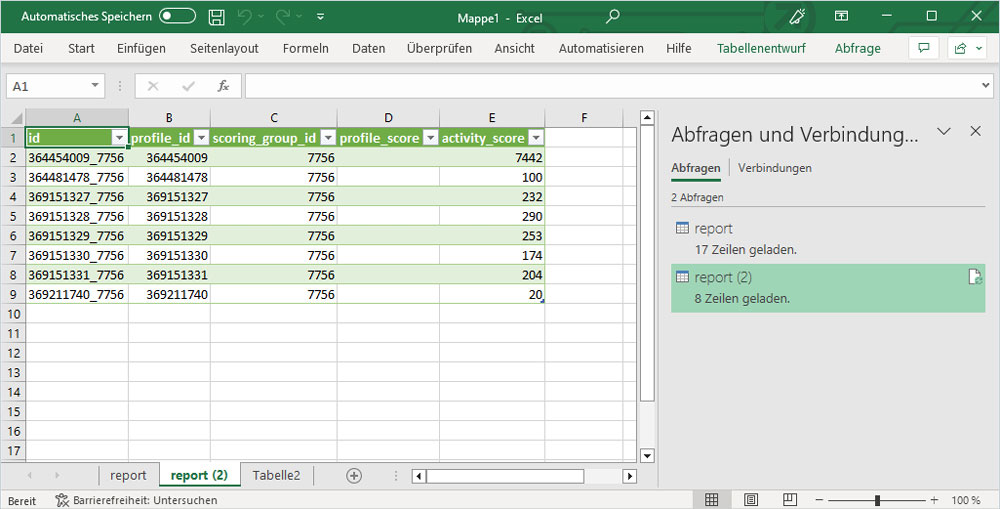Switch to the report sheet tab
This screenshot has height=509, width=1000.
pos(128,475)
